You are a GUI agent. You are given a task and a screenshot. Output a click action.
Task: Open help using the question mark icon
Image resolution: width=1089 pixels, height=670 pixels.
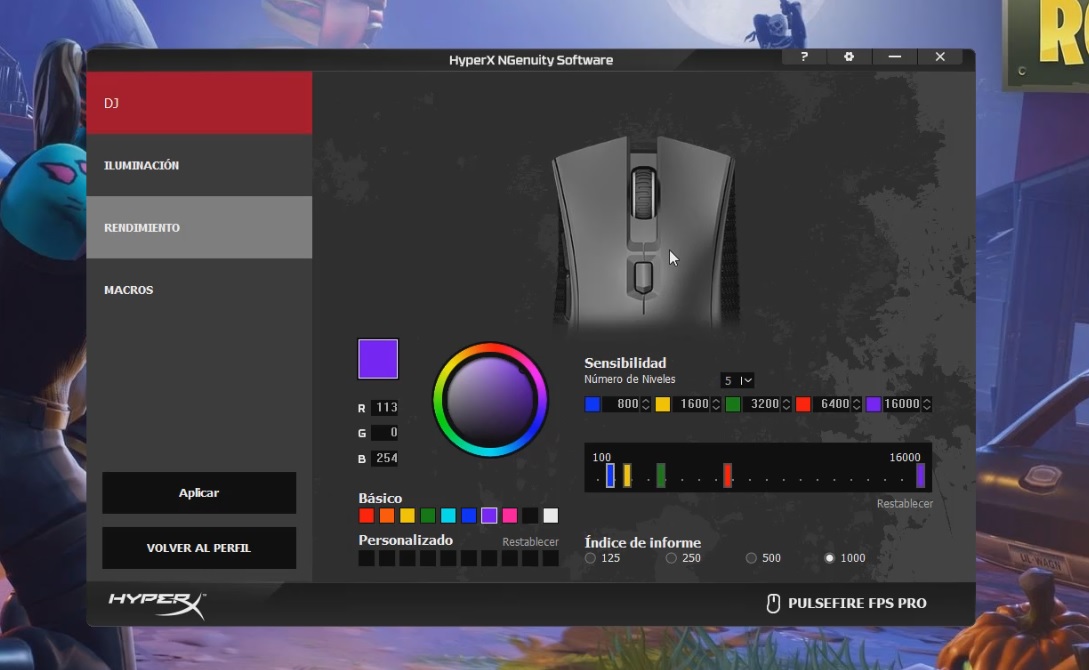coord(804,57)
